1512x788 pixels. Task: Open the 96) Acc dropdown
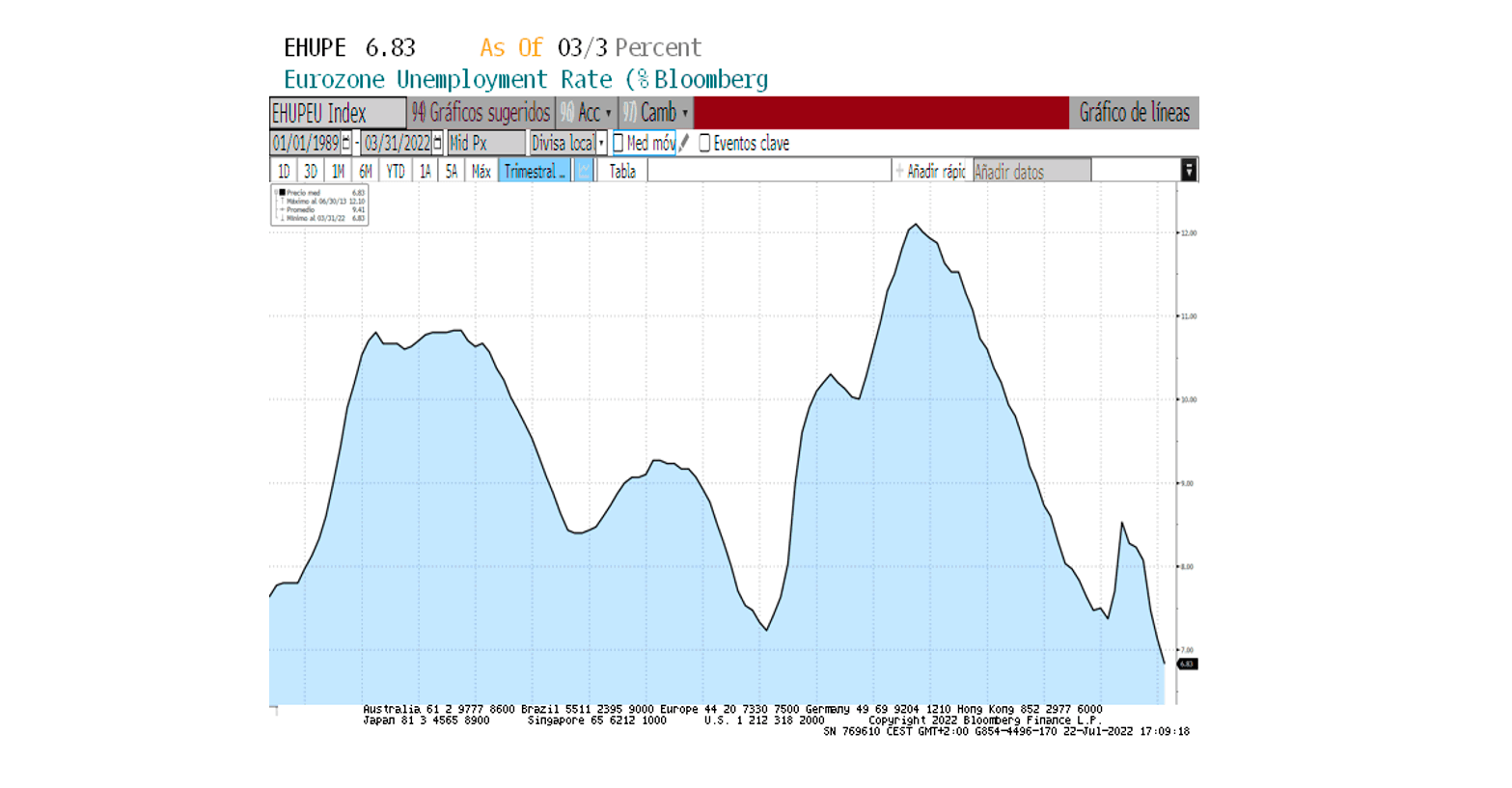(586, 113)
